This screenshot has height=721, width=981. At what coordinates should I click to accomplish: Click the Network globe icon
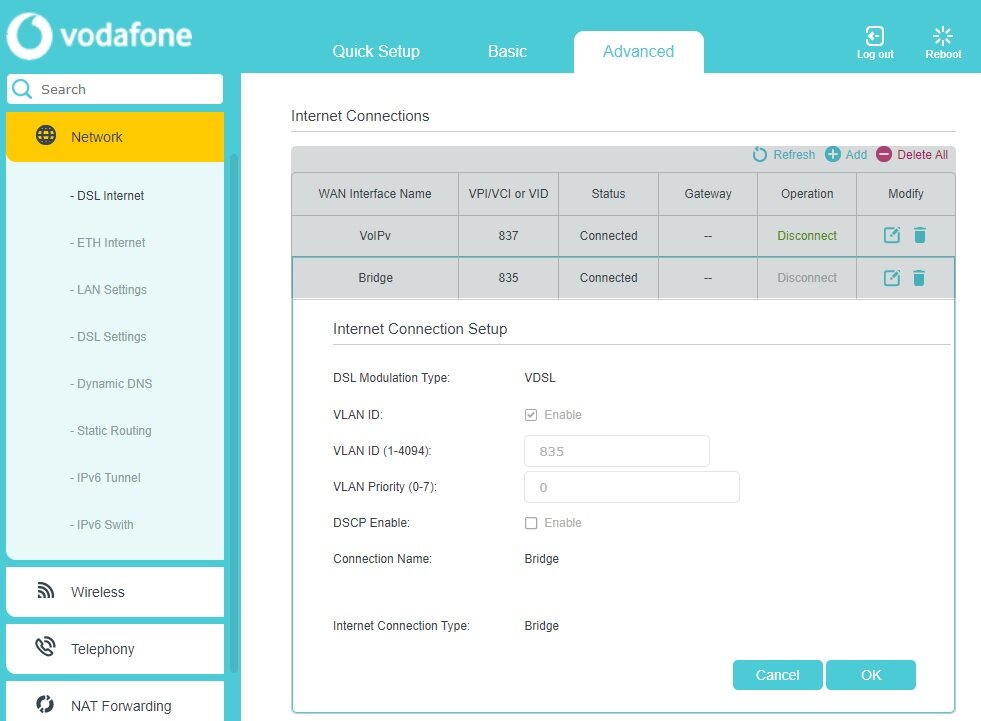[46, 135]
